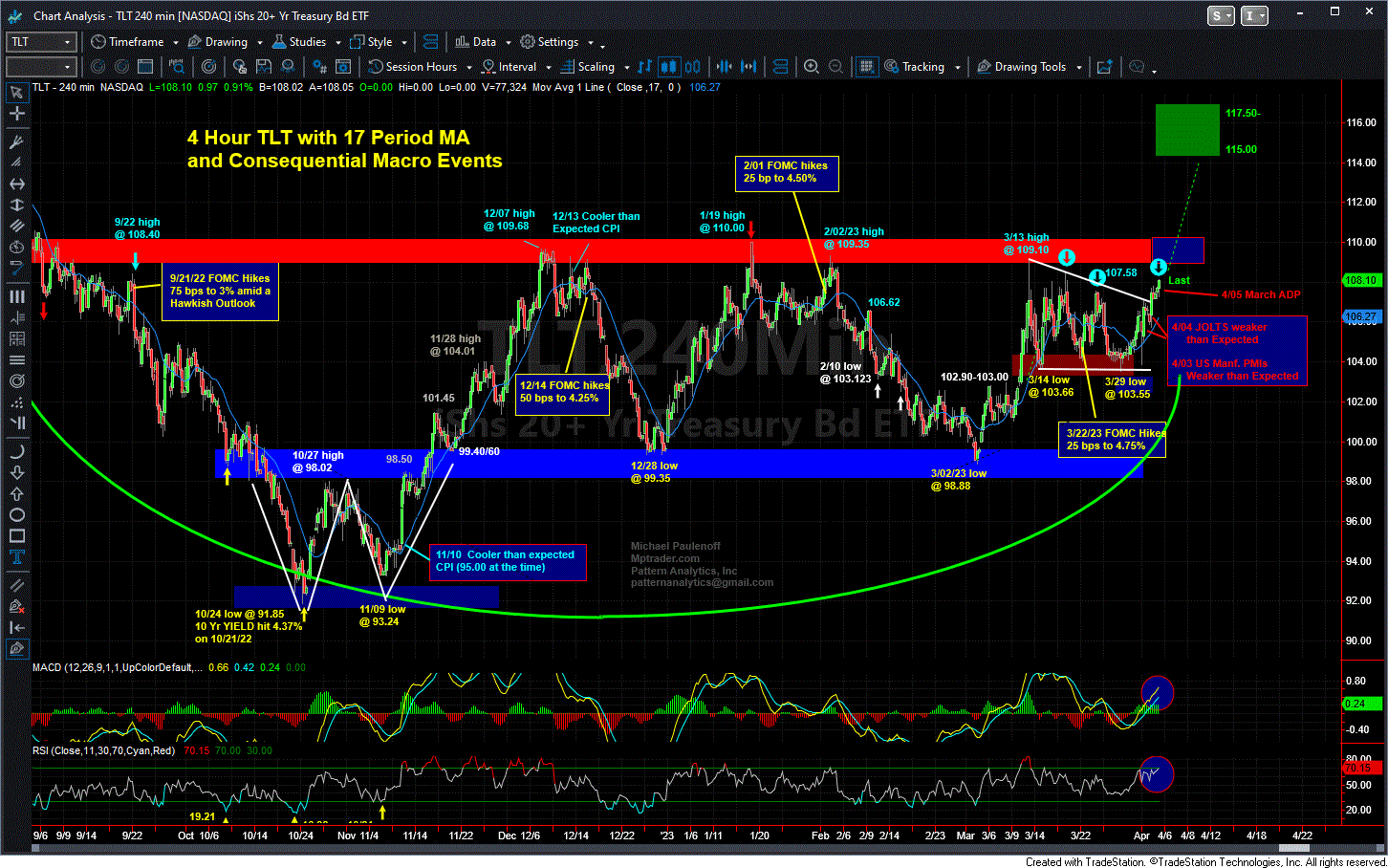Screen dimensions: 1388x868
Task: Open the Settings menu
Action: pos(550,42)
